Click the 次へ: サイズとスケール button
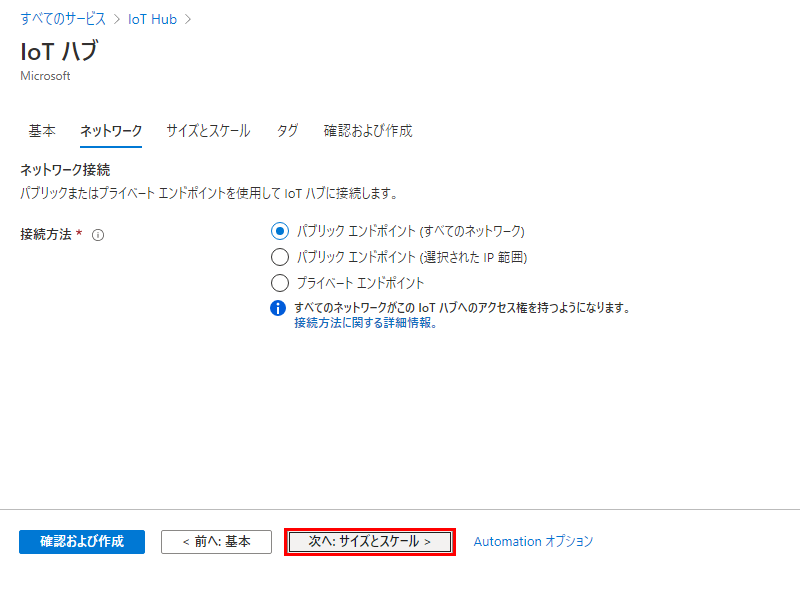Image resolution: width=800 pixels, height=600 pixels. tap(370, 541)
